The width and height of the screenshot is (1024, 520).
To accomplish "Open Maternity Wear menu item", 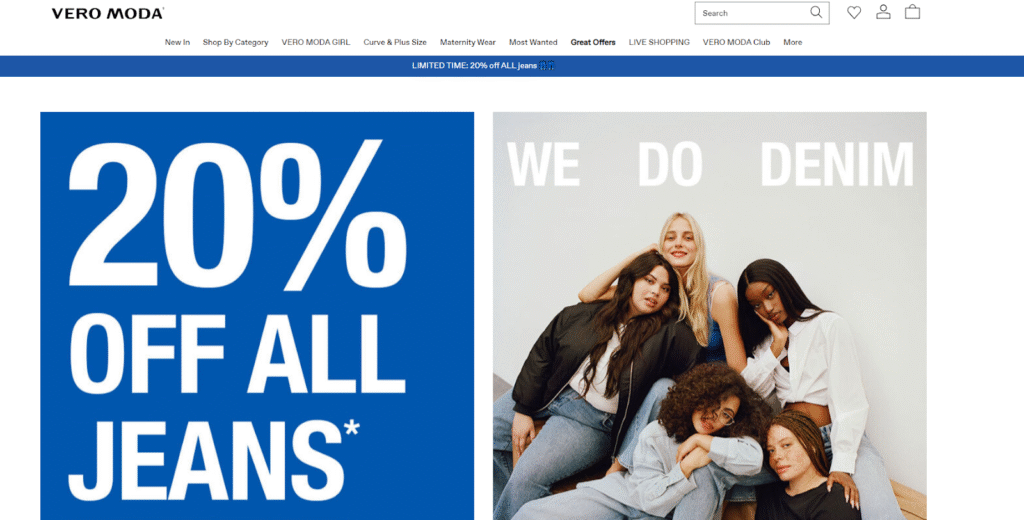I will coord(468,42).
